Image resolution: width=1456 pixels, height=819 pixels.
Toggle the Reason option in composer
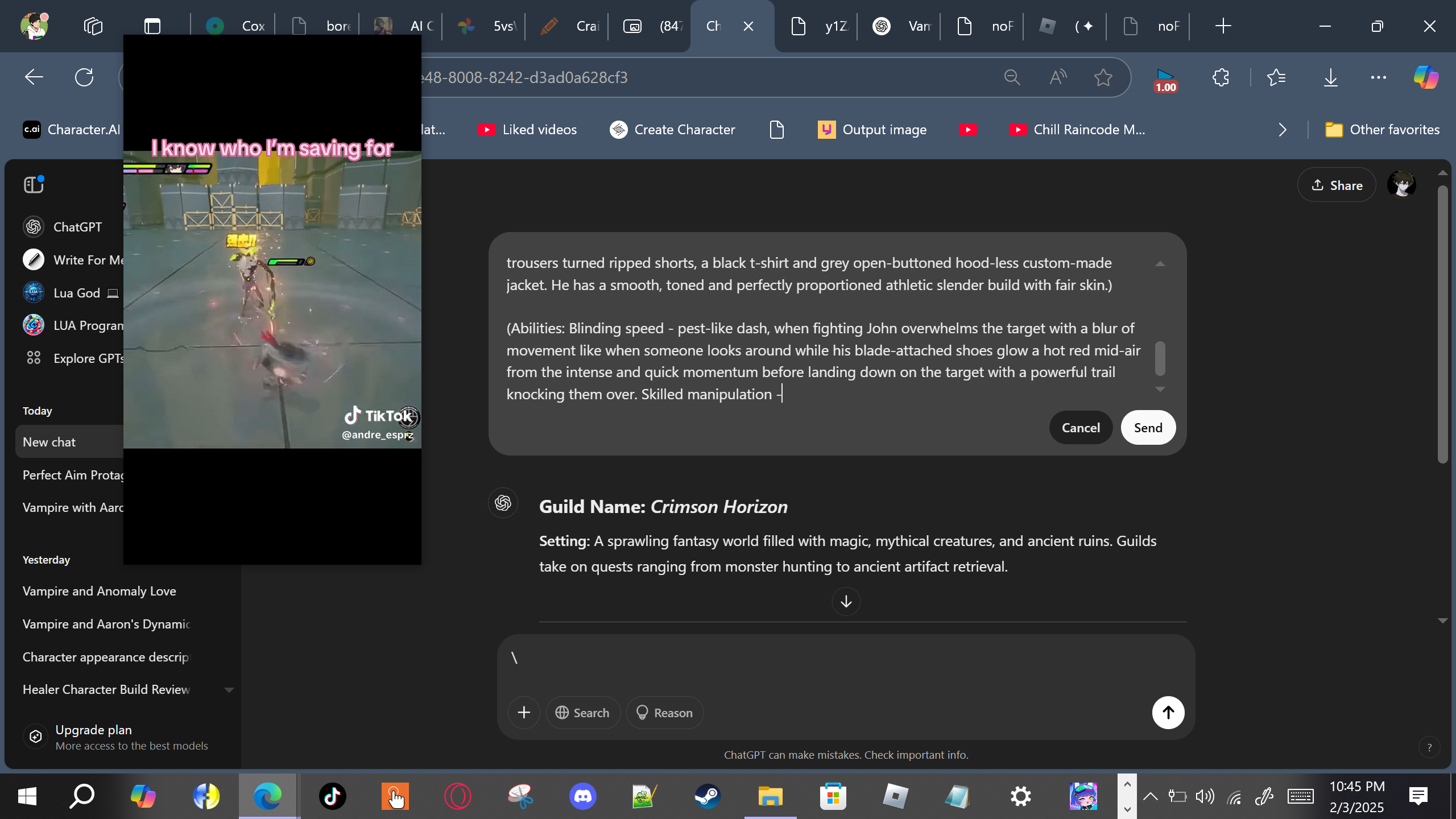(x=664, y=713)
